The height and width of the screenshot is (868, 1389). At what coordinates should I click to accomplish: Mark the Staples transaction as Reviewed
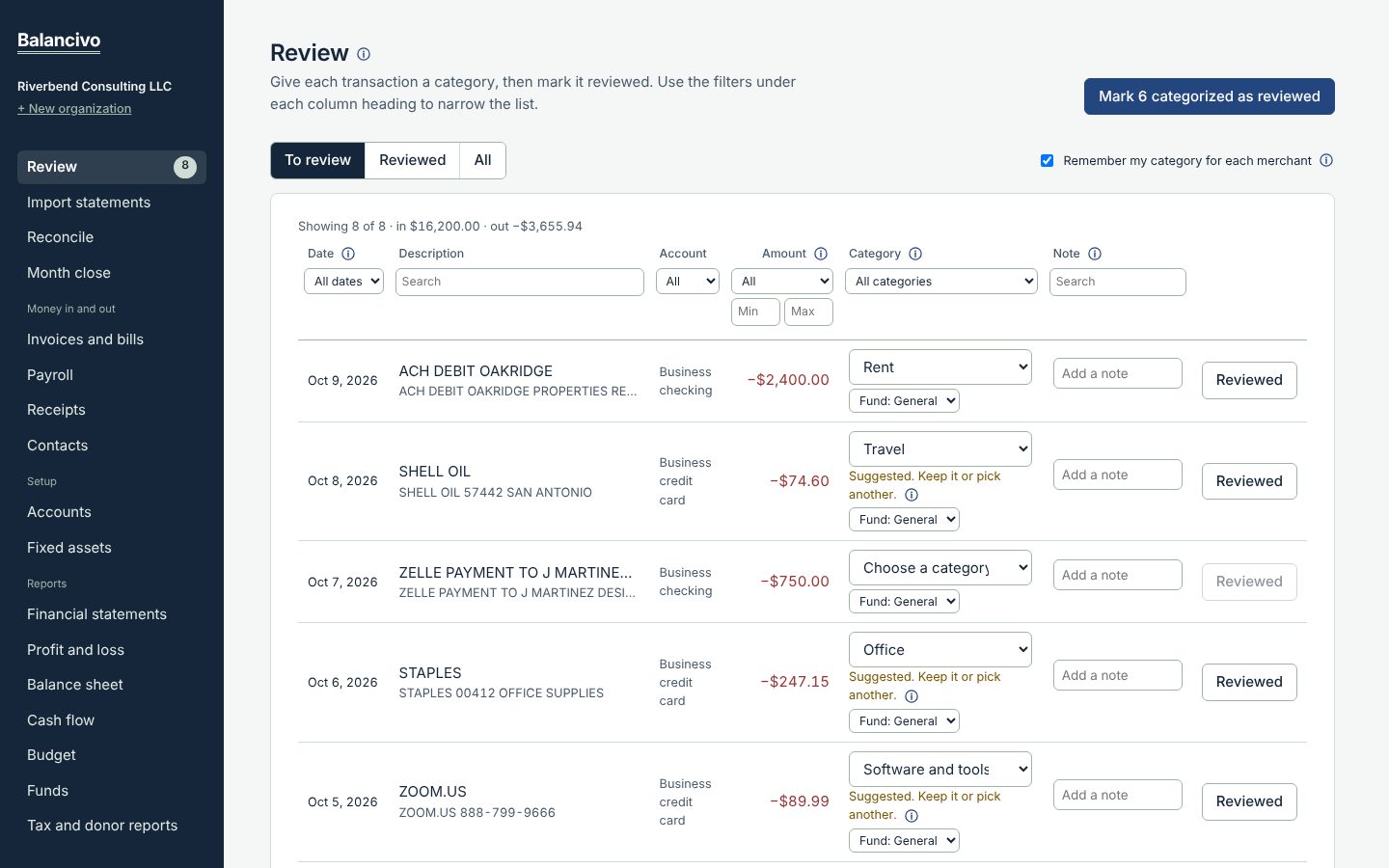(x=1249, y=682)
